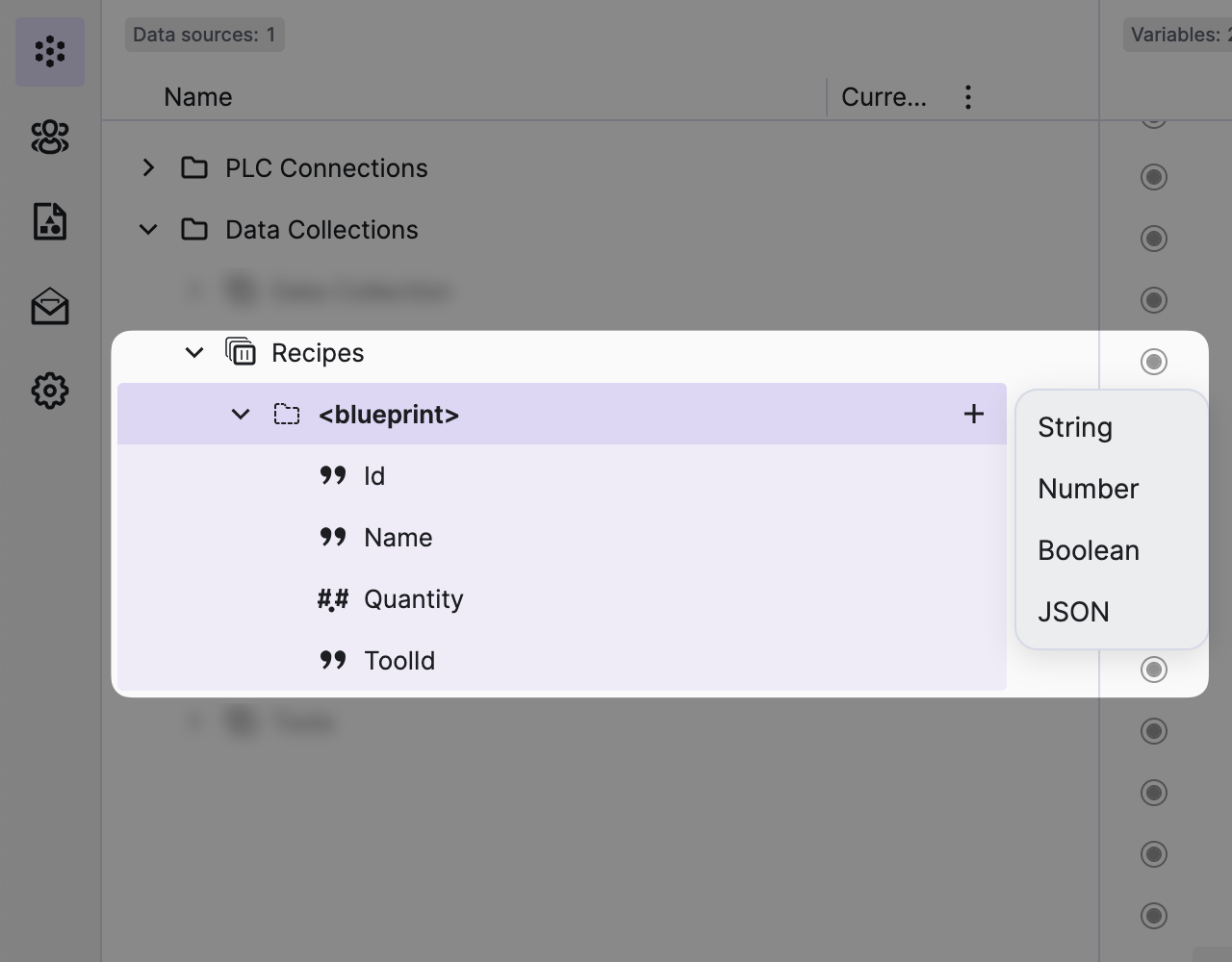Click the three-dot column options icon

click(x=967, y=97)
